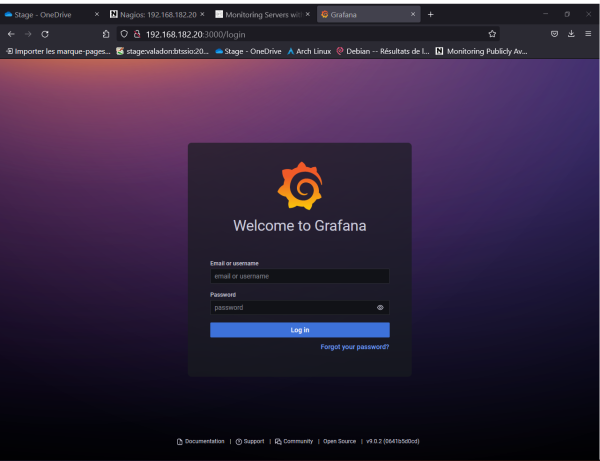Open the shield tracking protection icon
600x461 pixels.
point(124,34)
